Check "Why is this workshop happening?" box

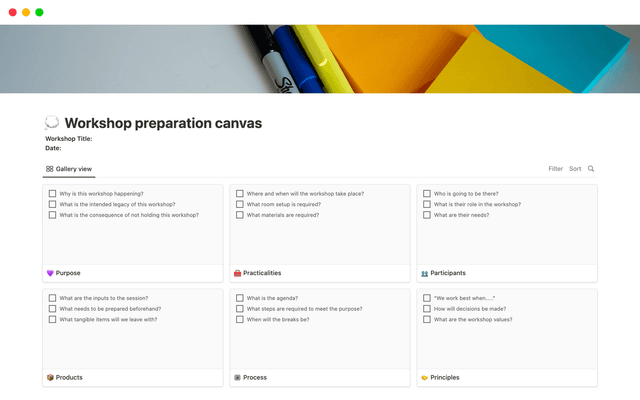point(52,193)
